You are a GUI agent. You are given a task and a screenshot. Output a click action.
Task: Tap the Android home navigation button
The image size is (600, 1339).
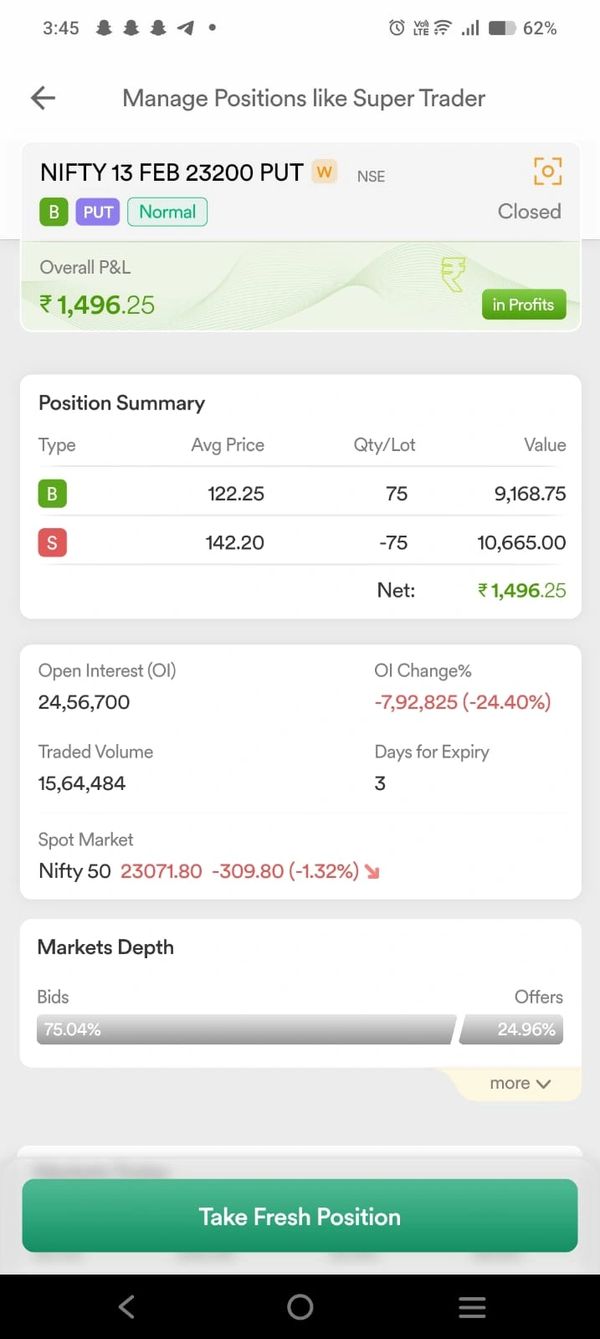click(x=300, y=1306)
